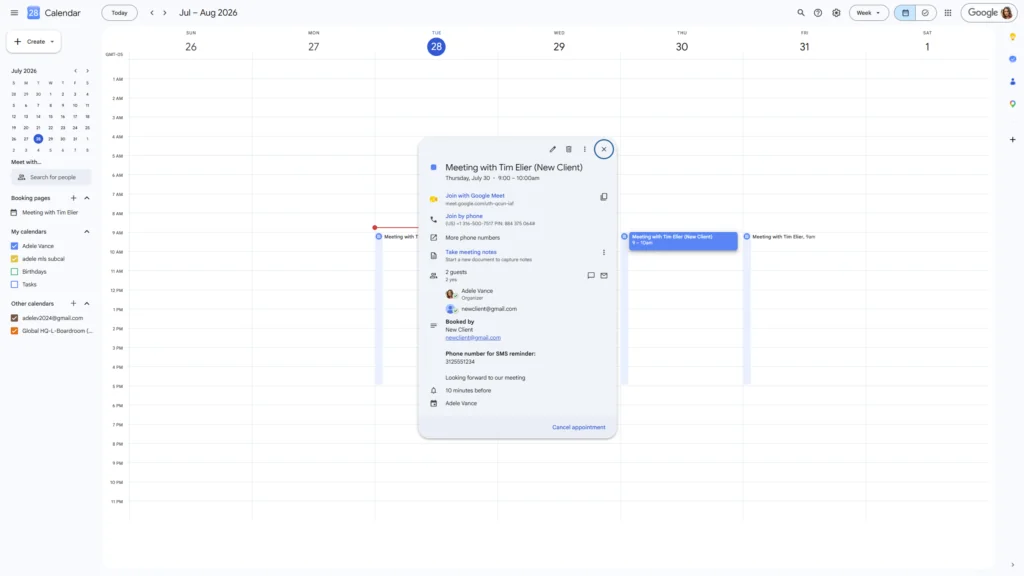Show previous month in mini calendar

[x=75, y=71]
